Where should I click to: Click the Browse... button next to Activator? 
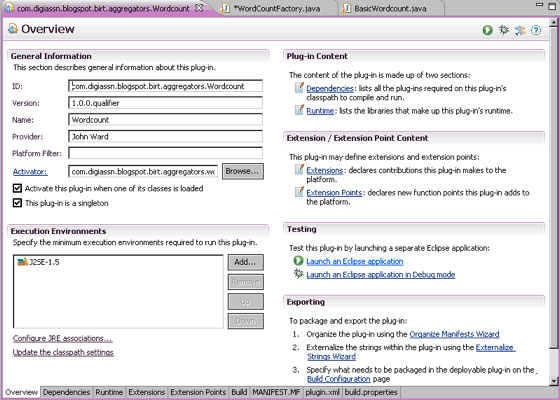pyautogui.click(x=243, y=171)
